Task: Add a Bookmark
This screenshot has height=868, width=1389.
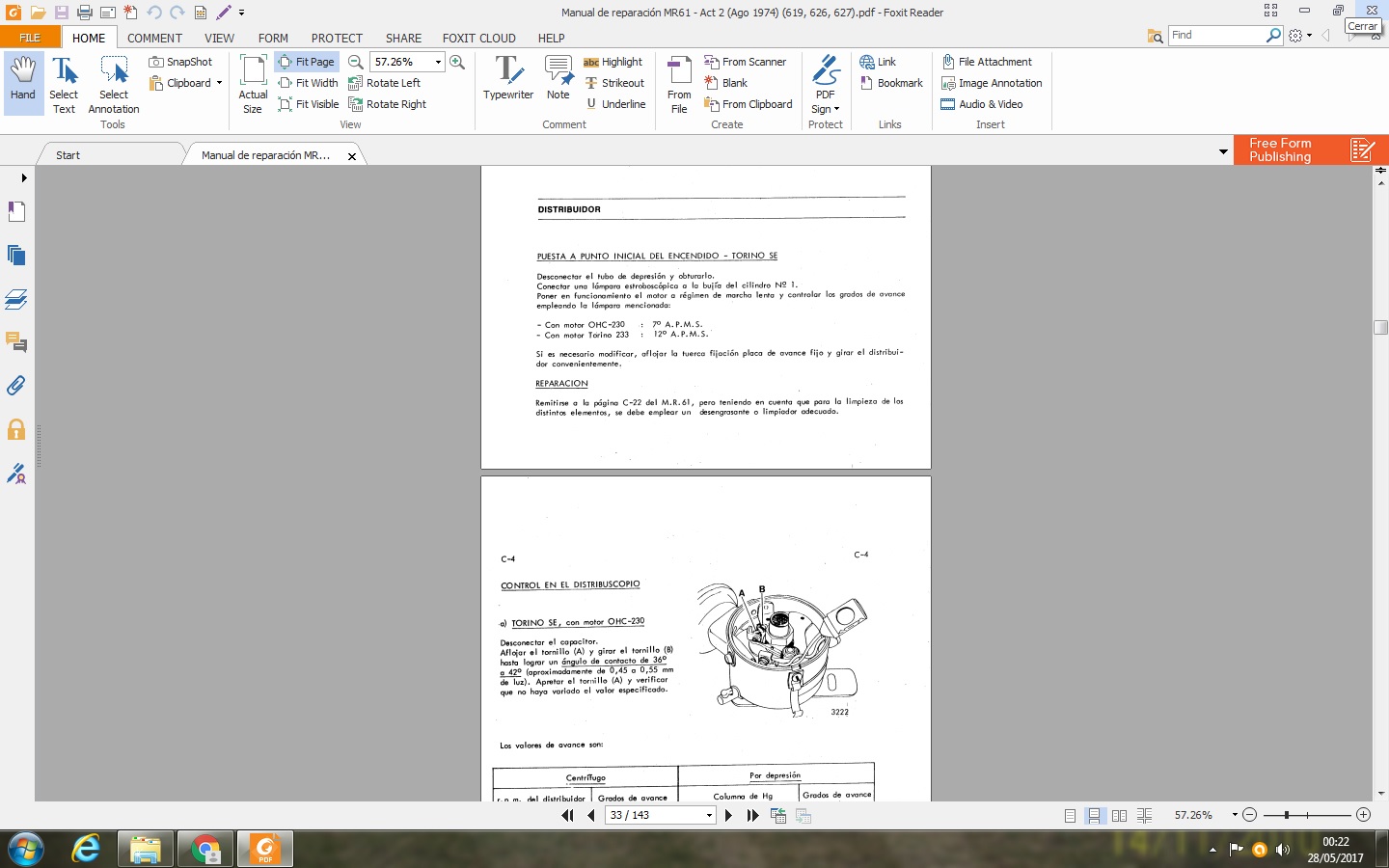Action: 891,83
